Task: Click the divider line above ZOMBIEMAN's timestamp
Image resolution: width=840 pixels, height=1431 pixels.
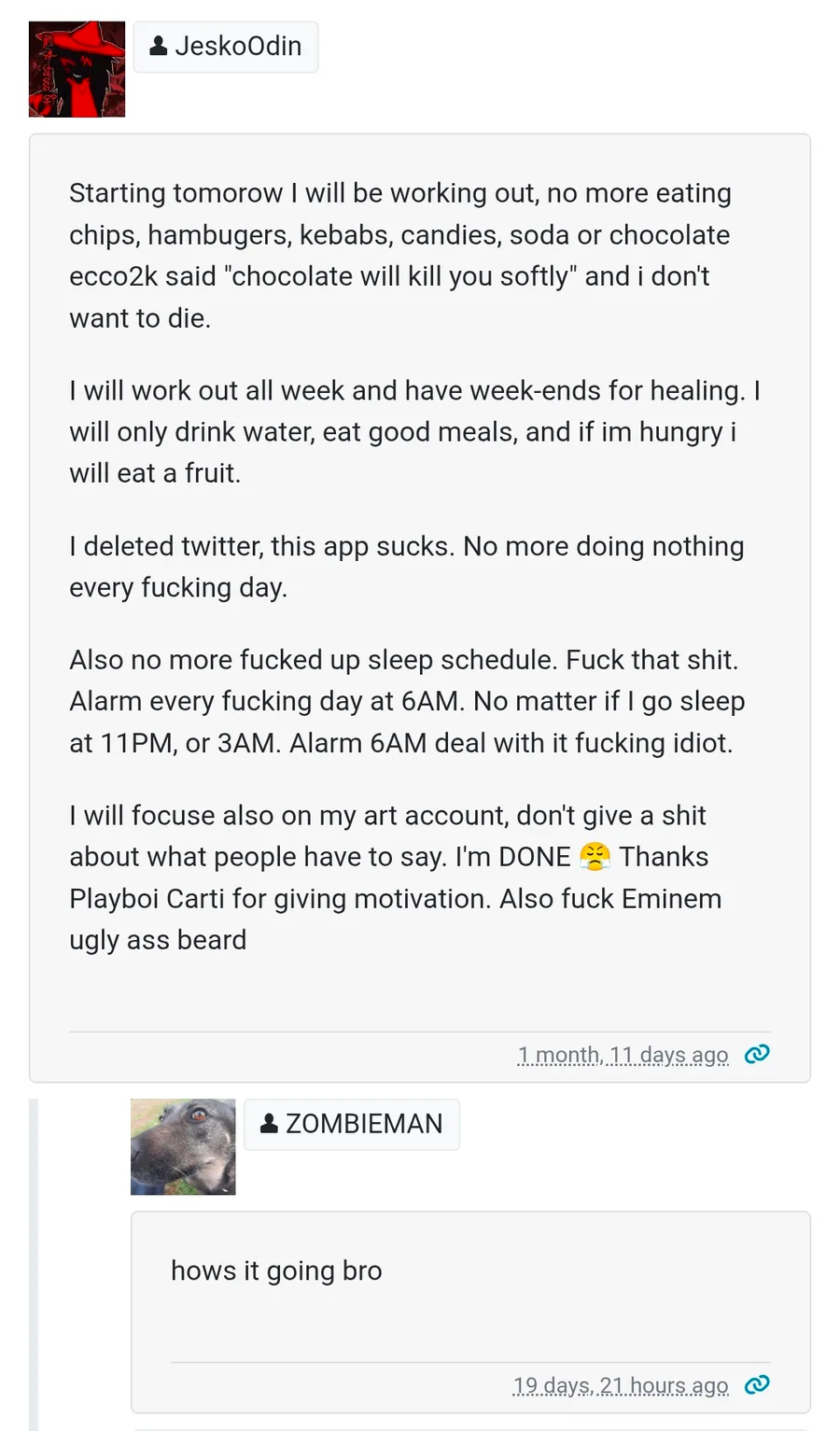Action: coord(470,1362)
